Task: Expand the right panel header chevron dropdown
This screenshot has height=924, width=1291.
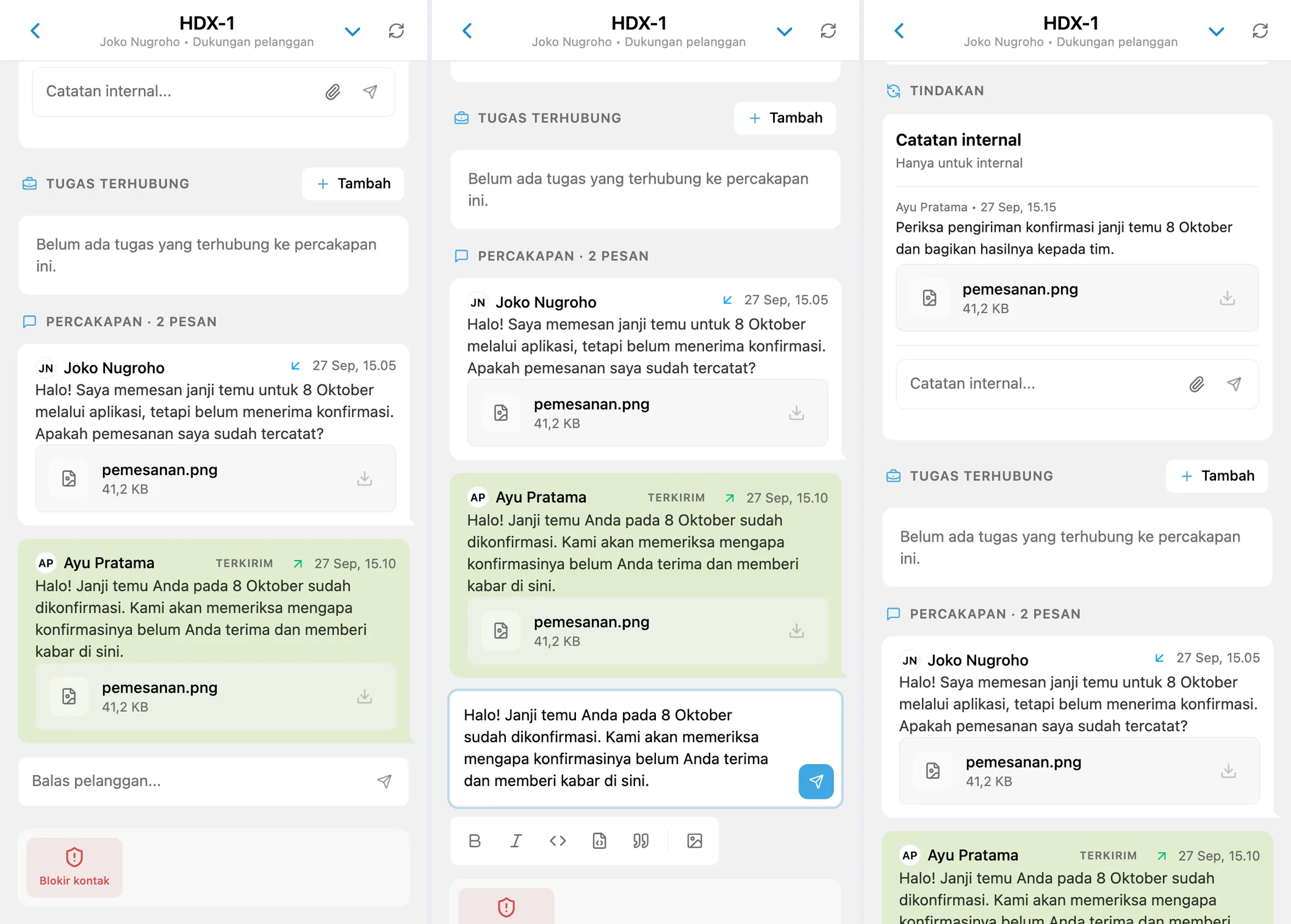Action: [x=1217, y=31]
